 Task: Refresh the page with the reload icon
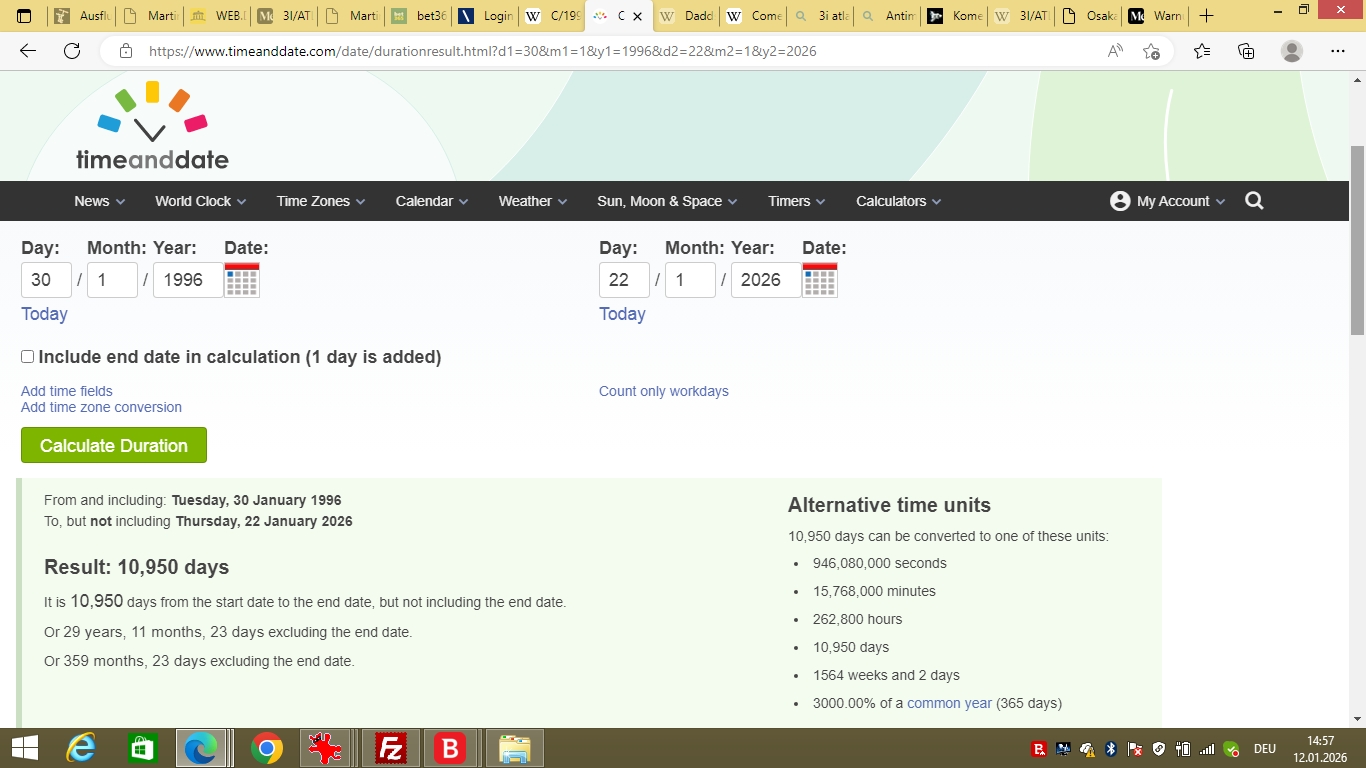point(72,51)
